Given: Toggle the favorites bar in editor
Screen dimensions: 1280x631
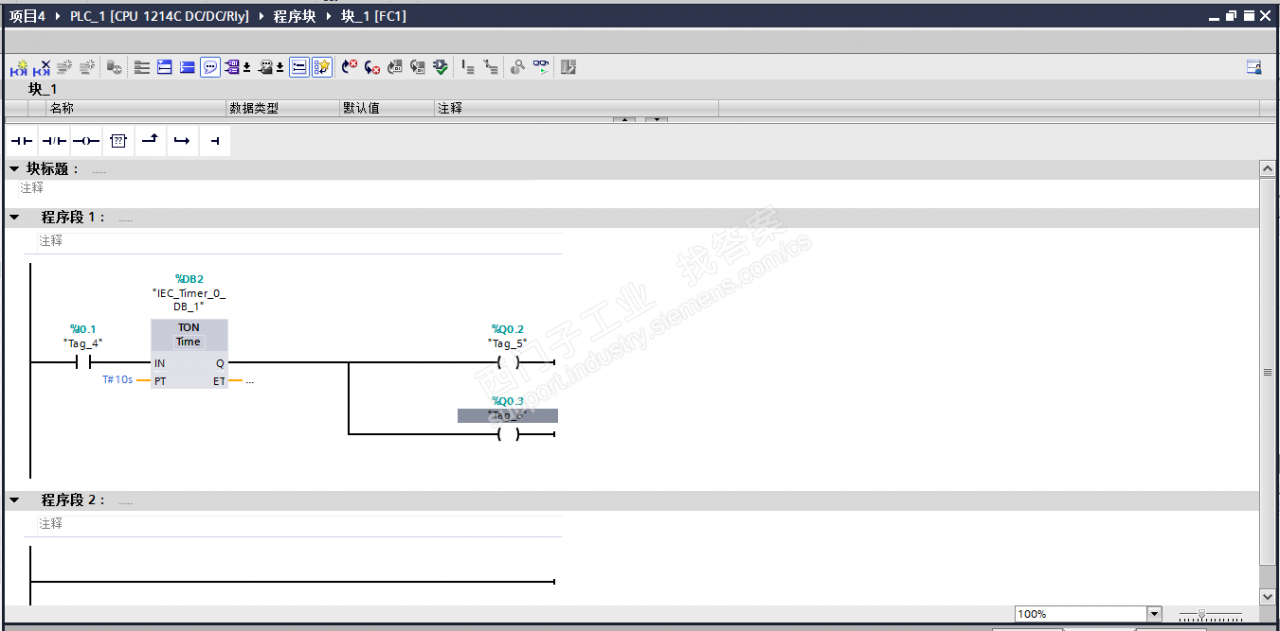Looking at the screenshot, I should click(322, 68).
